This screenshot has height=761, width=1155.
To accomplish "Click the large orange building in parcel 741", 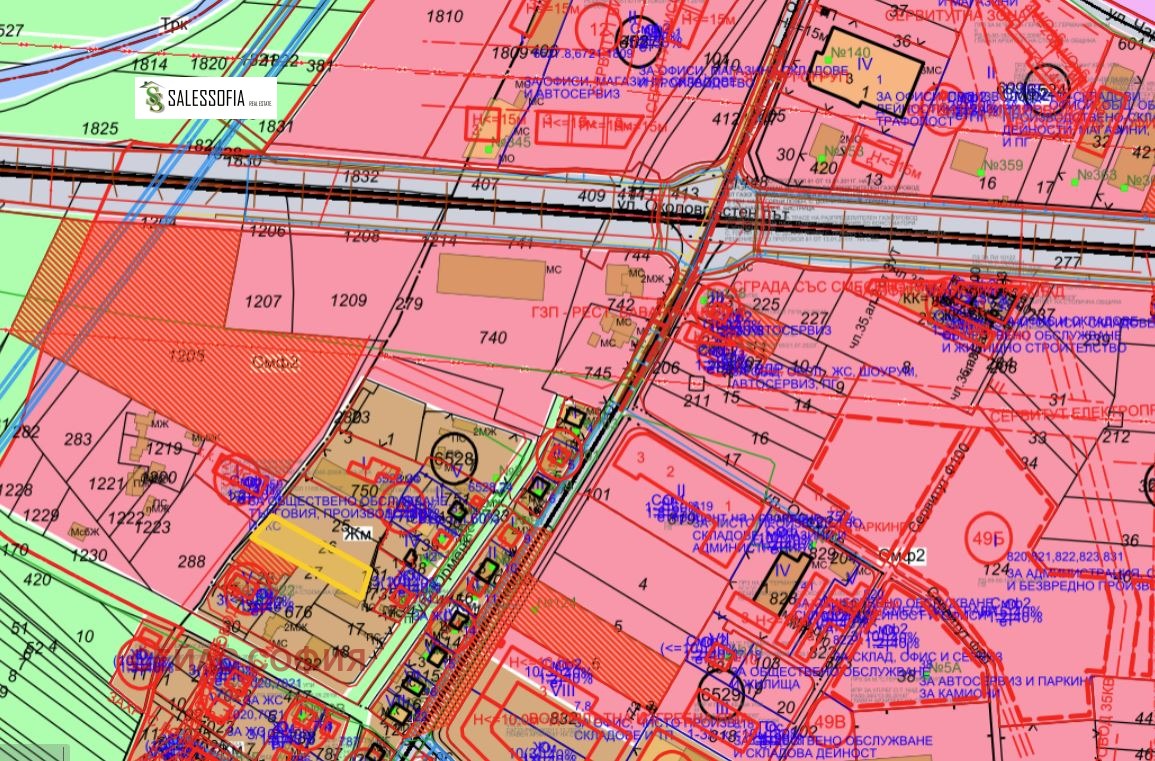I will tap(490, 277).
